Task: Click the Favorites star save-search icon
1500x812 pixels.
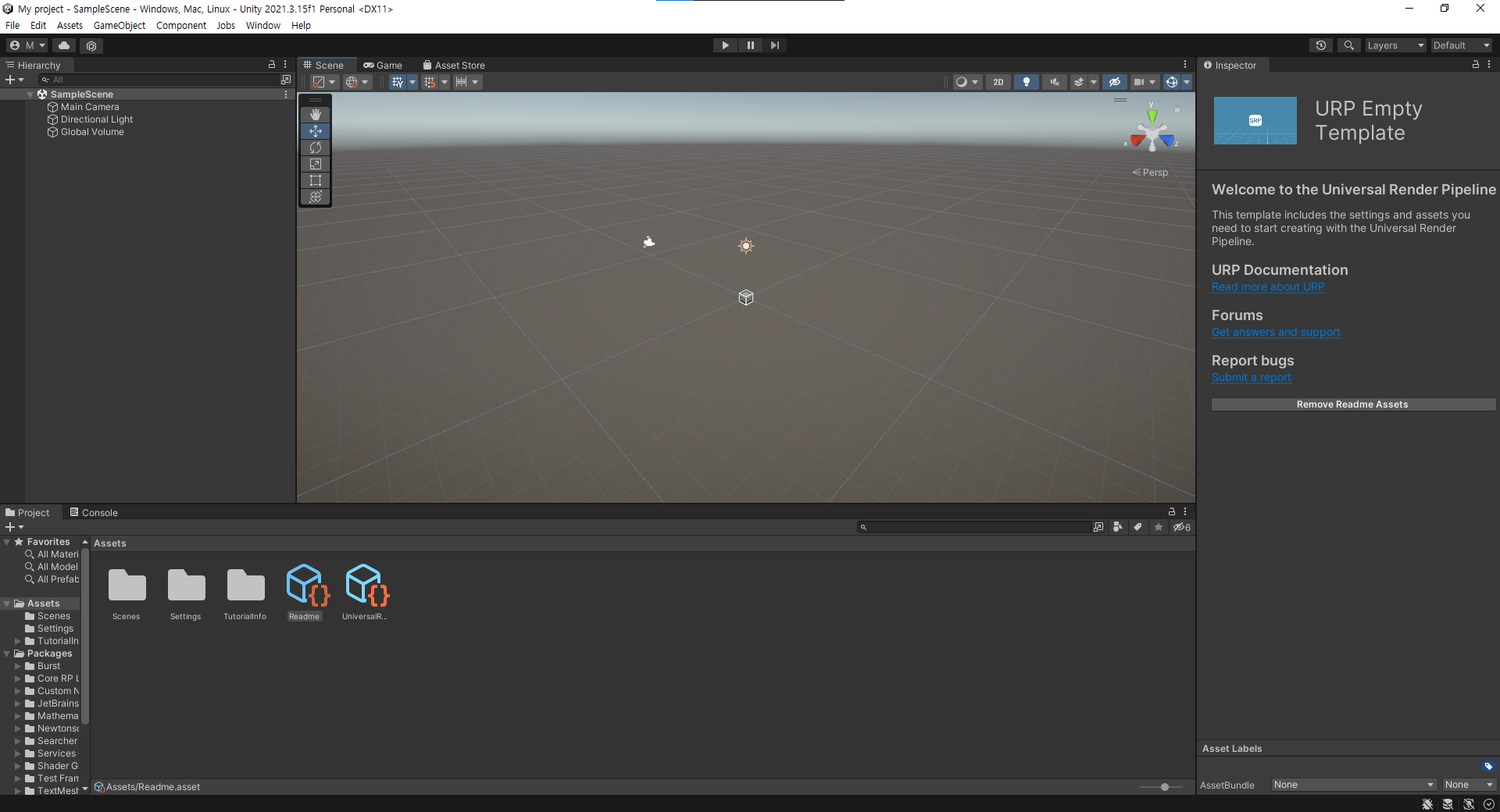Action: [x=1159, y=527]
